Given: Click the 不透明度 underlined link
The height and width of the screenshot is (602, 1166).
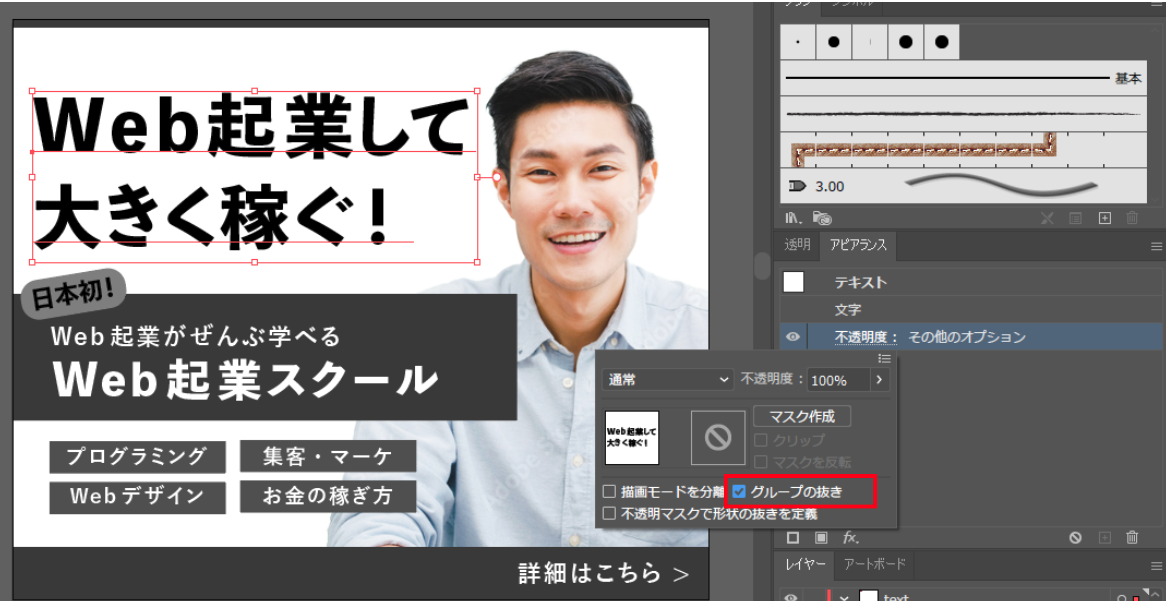Looking at the screenshot, I should click(866, 337).
